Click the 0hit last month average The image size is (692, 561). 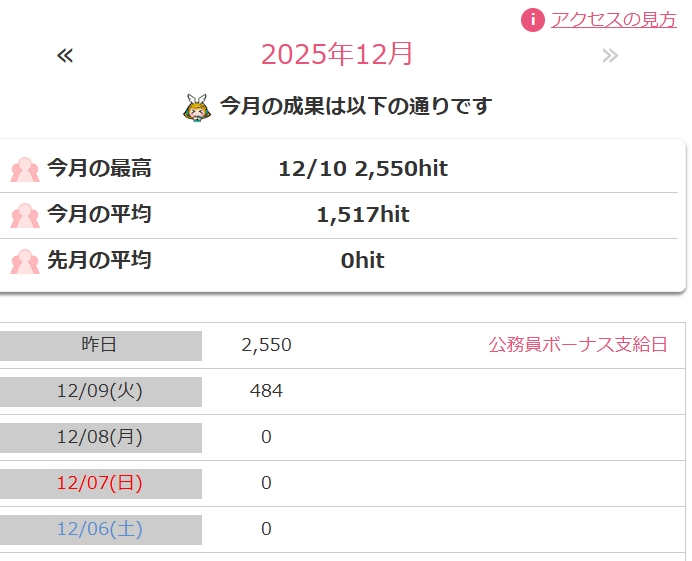coord(363,261)
